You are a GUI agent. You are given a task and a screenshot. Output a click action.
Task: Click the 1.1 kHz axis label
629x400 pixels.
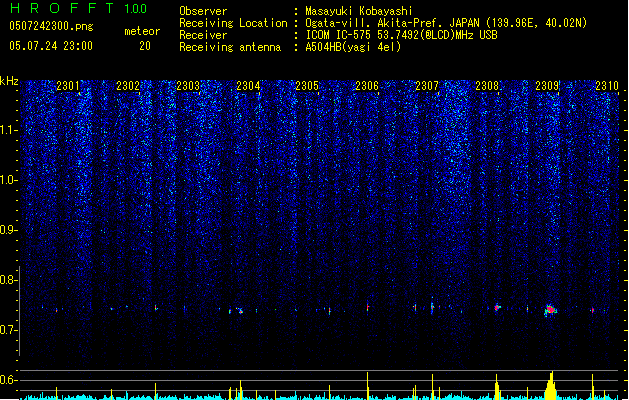(x=9, y=130)
